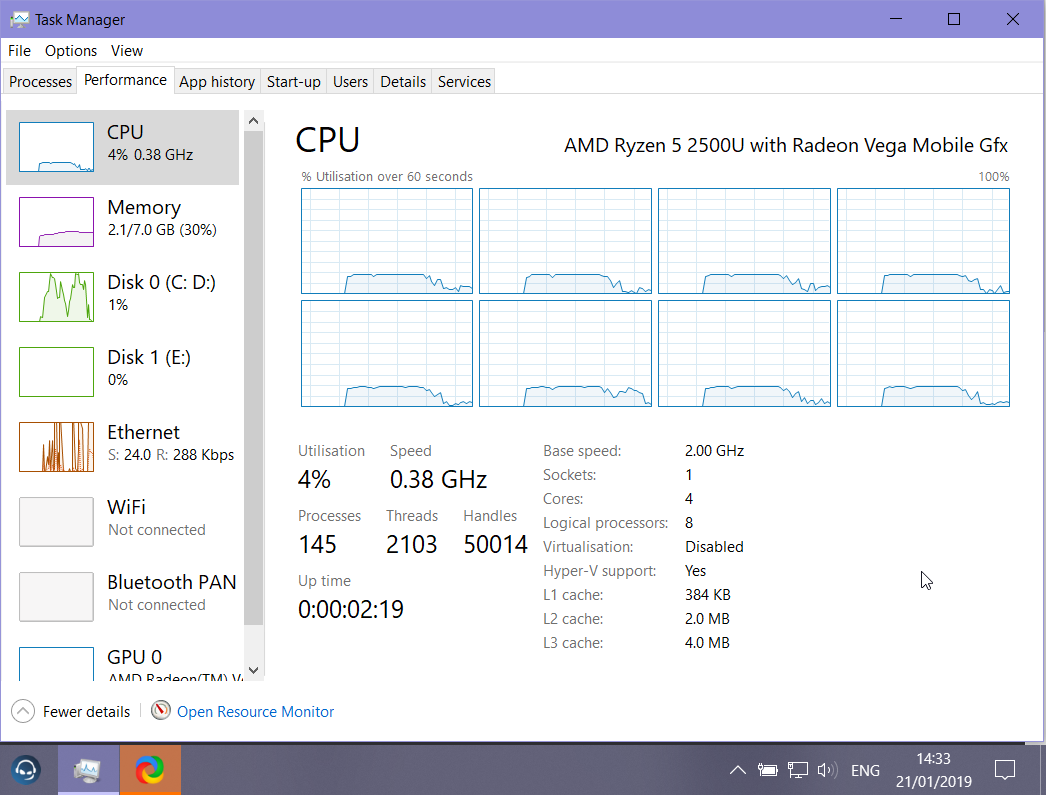
Task: Open the battery status tray icon
Action: [768, 769]
